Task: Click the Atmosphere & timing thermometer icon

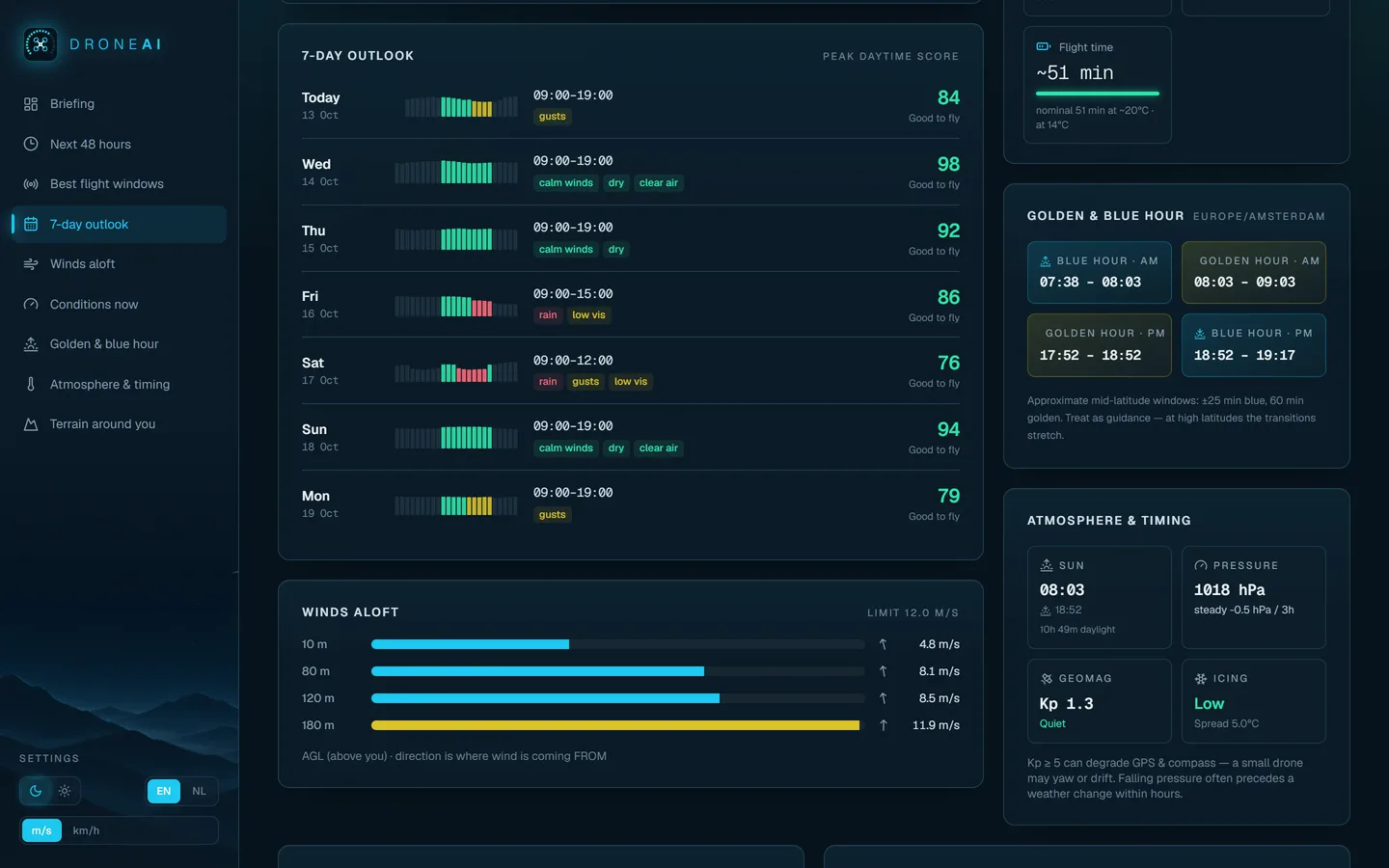Action: point(31,384)
